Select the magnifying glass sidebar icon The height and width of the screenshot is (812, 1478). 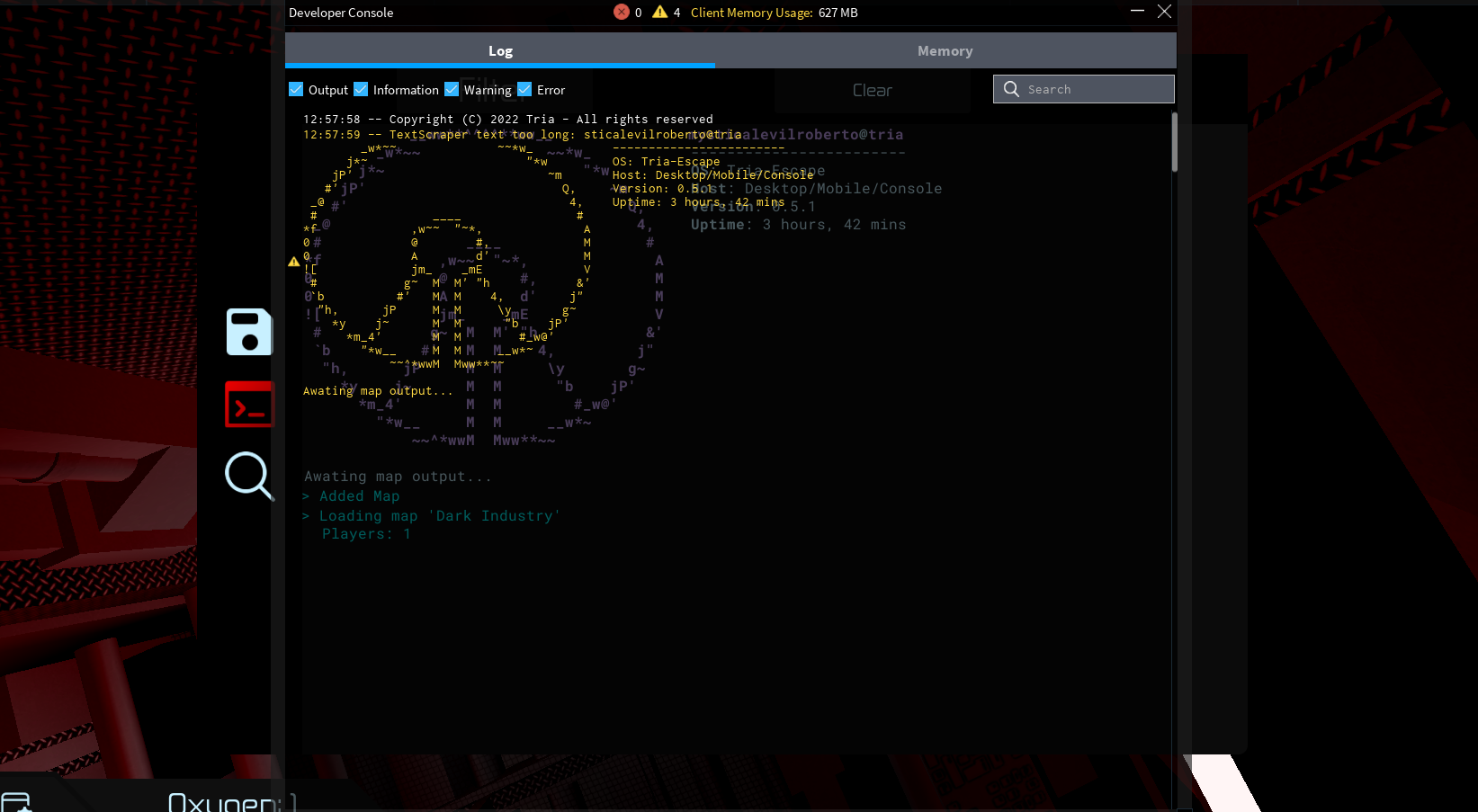pos(248,476)
